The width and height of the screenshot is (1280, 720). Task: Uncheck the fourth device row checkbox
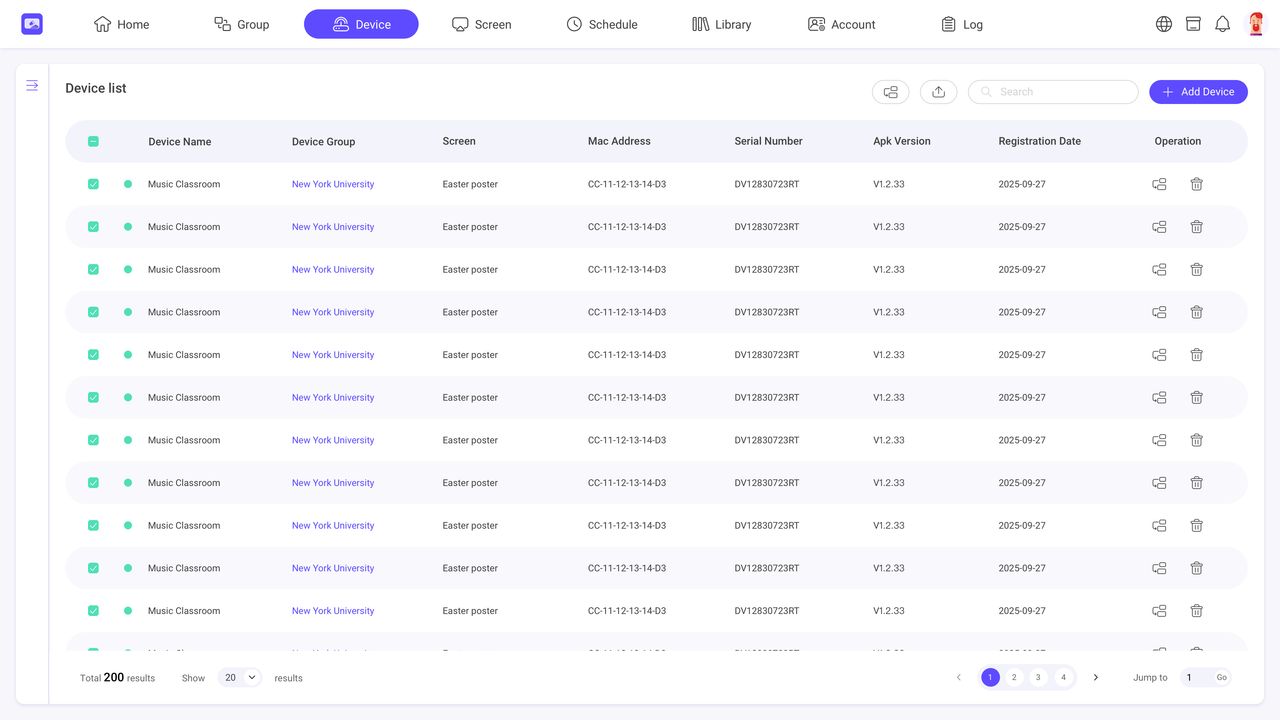tap(93, 312)
